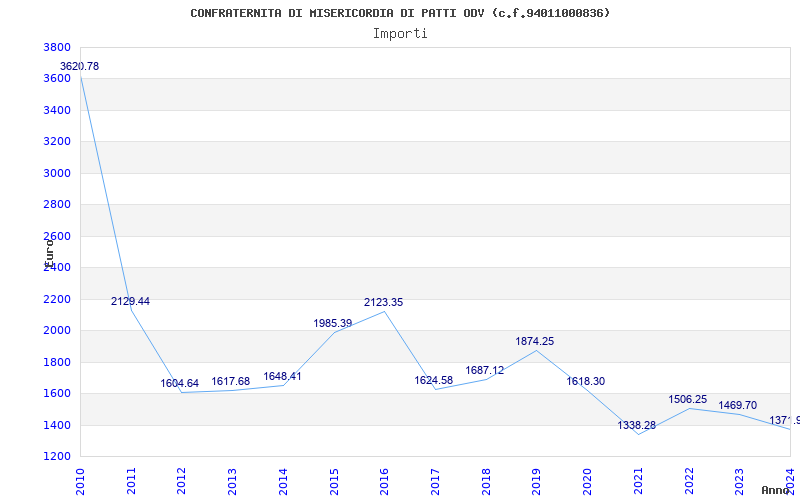Click the 3000 y-axis tick label
800x500 pixels.
point(57,173)
